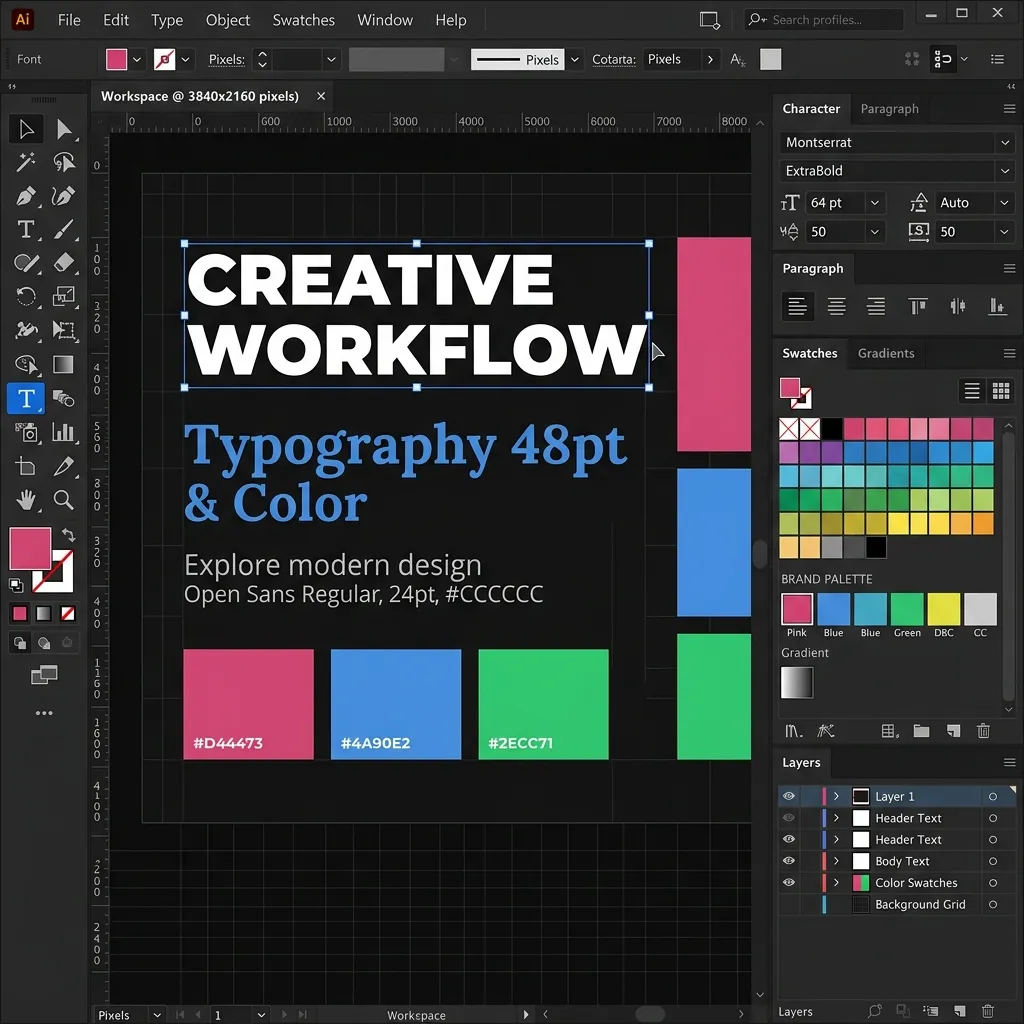Click the Direct Selection arrow tool

click(63, 129)
